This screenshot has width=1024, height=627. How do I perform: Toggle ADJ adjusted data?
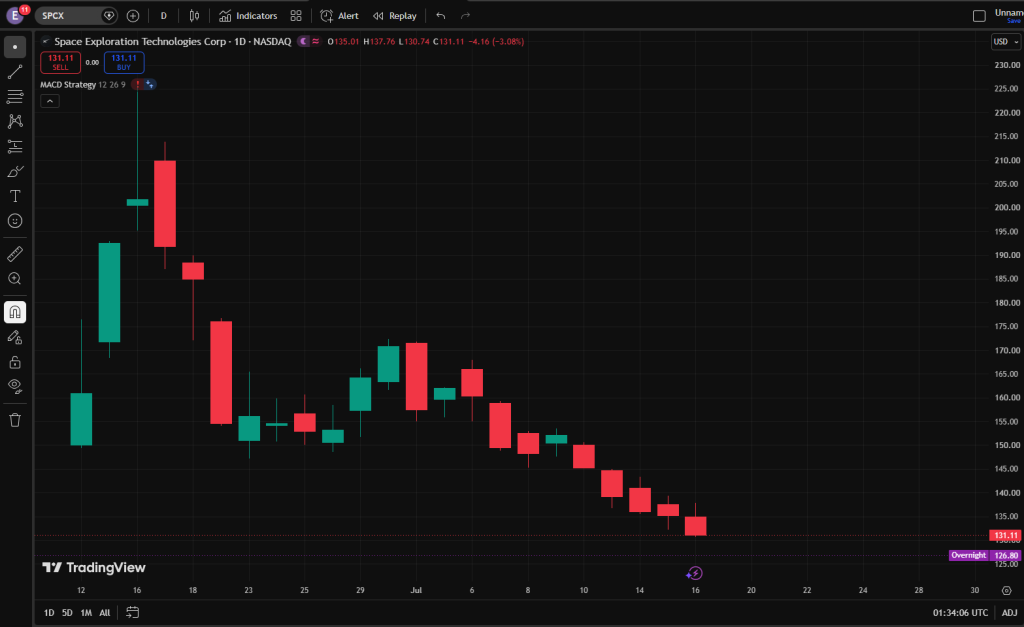pyautogui.click(x=1010, y=613)
